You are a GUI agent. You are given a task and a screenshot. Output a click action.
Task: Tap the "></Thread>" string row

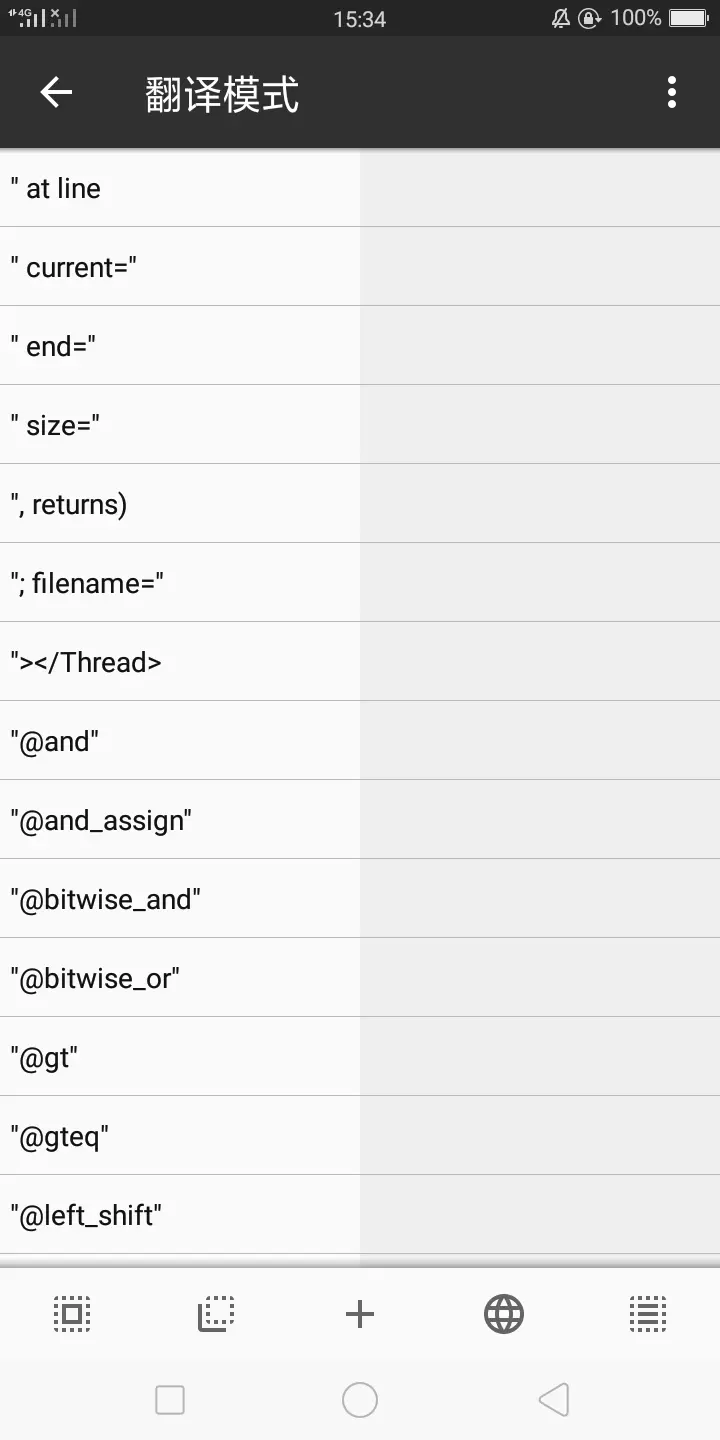point(180,662)
